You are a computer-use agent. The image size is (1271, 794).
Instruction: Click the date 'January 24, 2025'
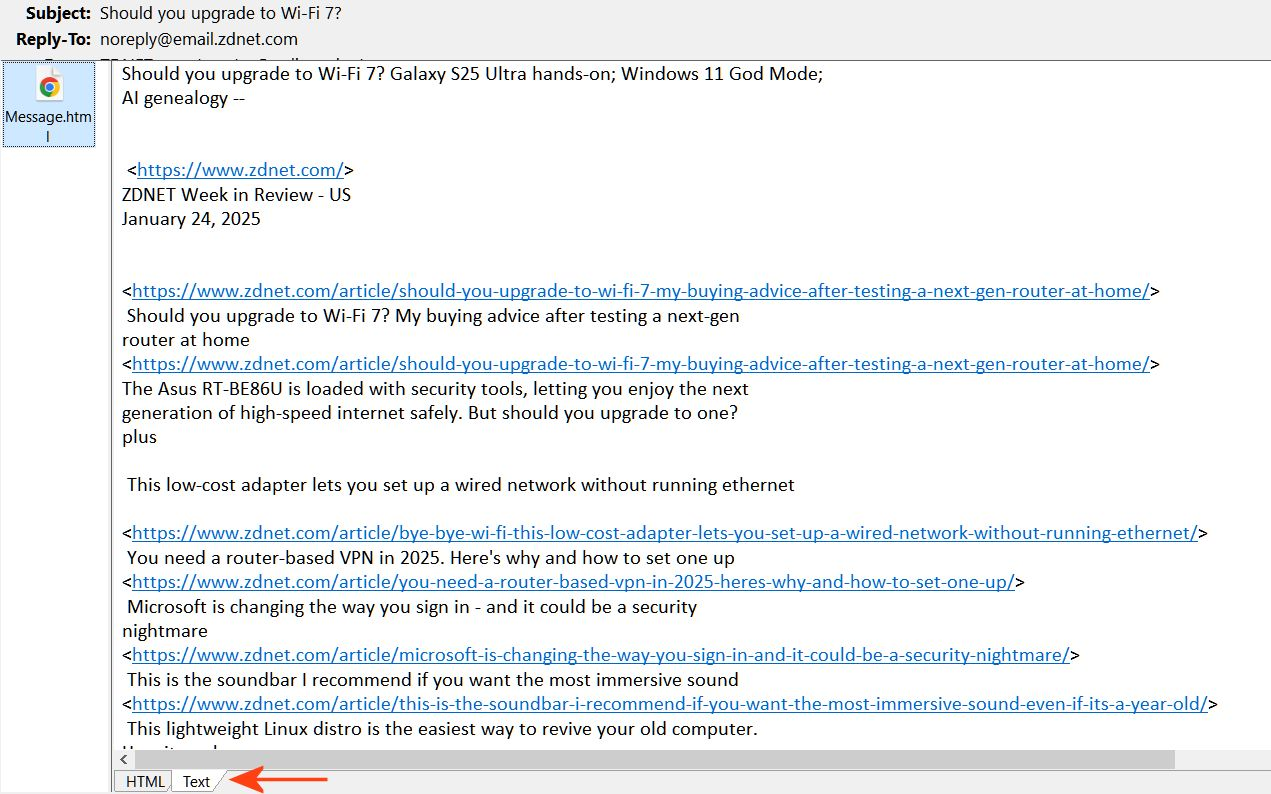point(191,219)
